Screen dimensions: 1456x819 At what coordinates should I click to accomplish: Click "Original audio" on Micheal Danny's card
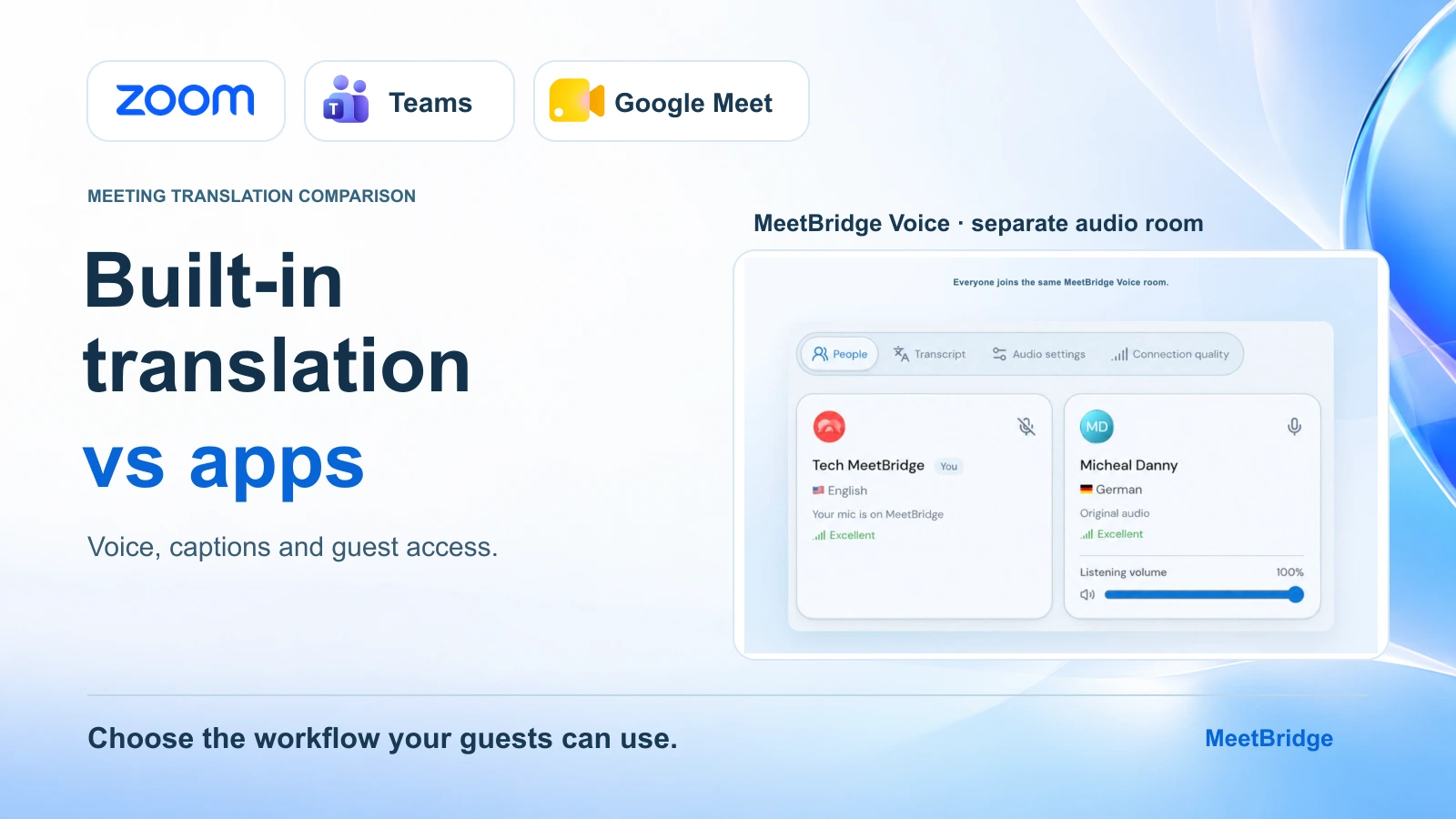(x=1115, y=513)
